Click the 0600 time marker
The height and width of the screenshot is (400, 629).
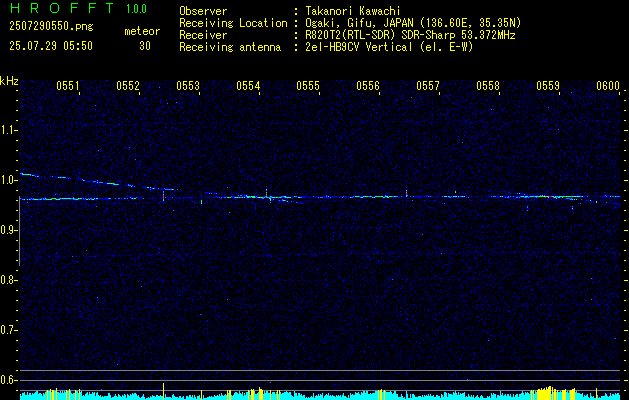608,85
